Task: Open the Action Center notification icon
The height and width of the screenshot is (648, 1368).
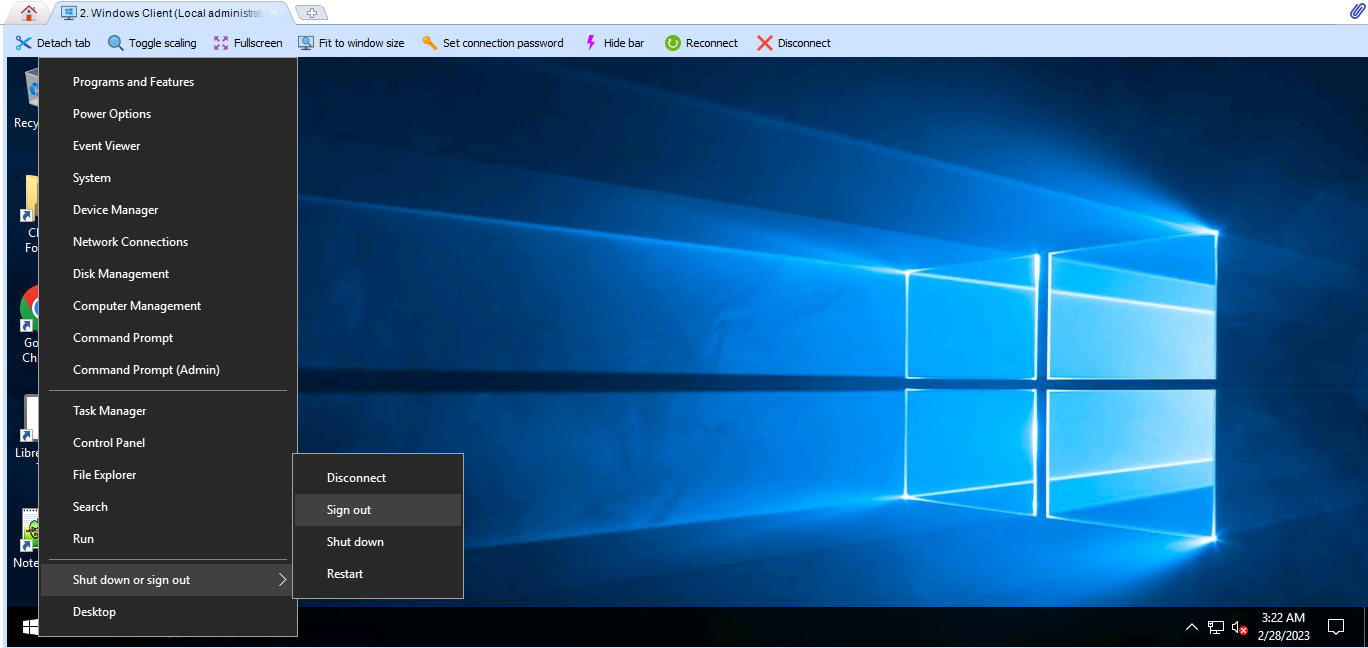Action: pyautogui.click(x=1335, y=627)
